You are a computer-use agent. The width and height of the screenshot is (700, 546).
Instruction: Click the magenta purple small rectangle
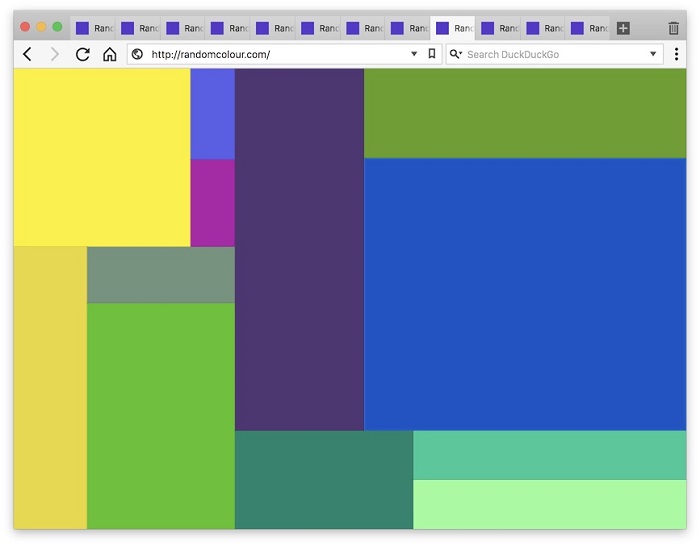pos(212,203)
